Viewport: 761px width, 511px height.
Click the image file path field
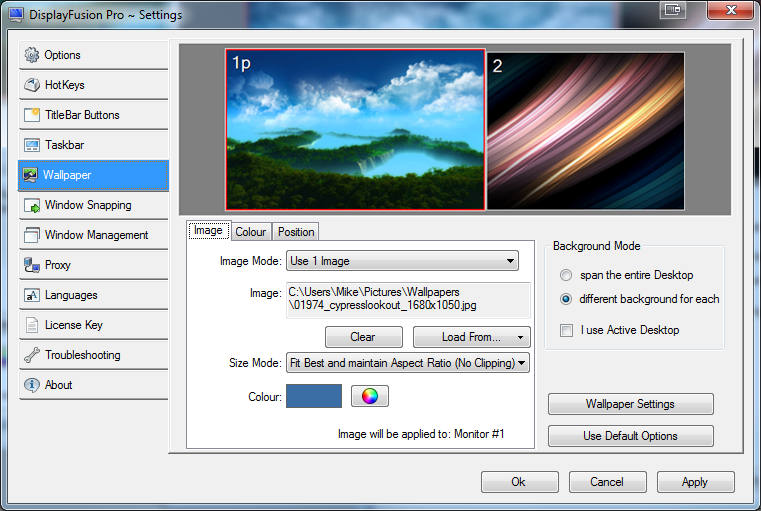408,300
